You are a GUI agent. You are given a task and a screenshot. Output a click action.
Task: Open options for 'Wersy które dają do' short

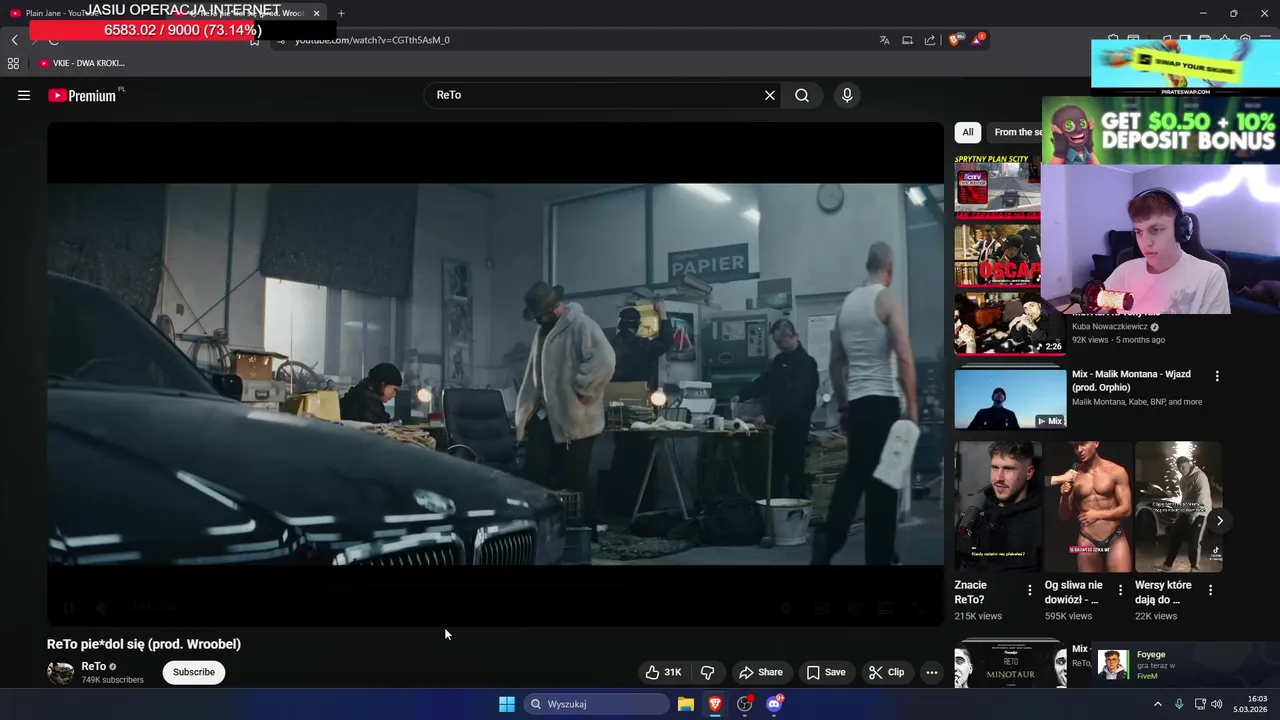(1210, 590)
